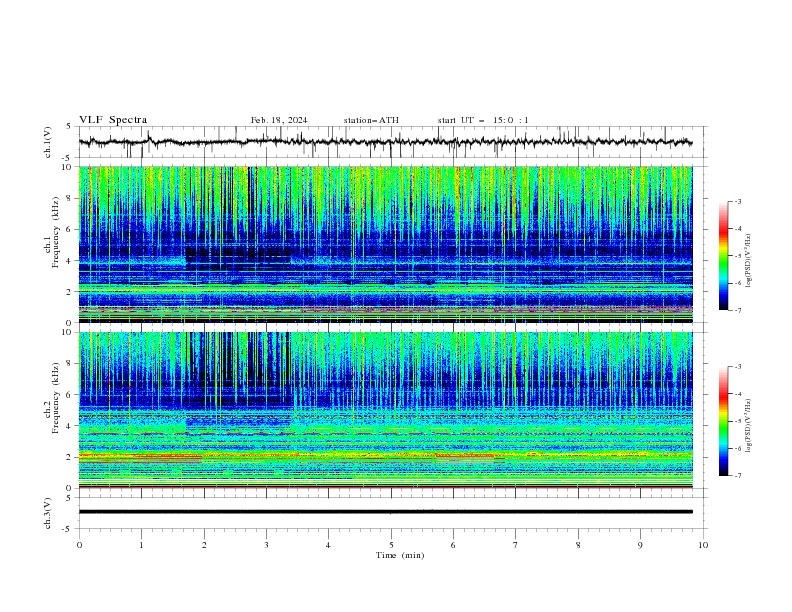Click the "-3" tick on ch.1 colorbar
The width and height of the screenshot is (792, 612).
[x=737, y=201]
